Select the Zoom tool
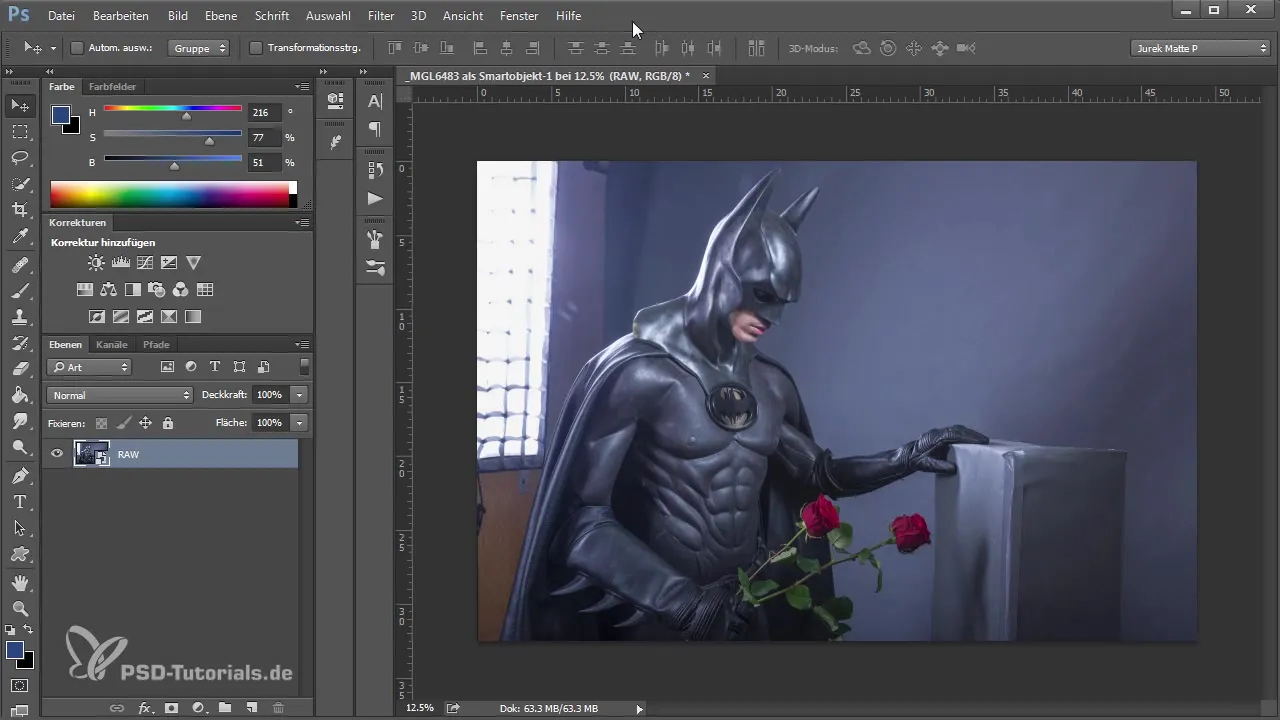1280x720 pixels. (20, 608)
